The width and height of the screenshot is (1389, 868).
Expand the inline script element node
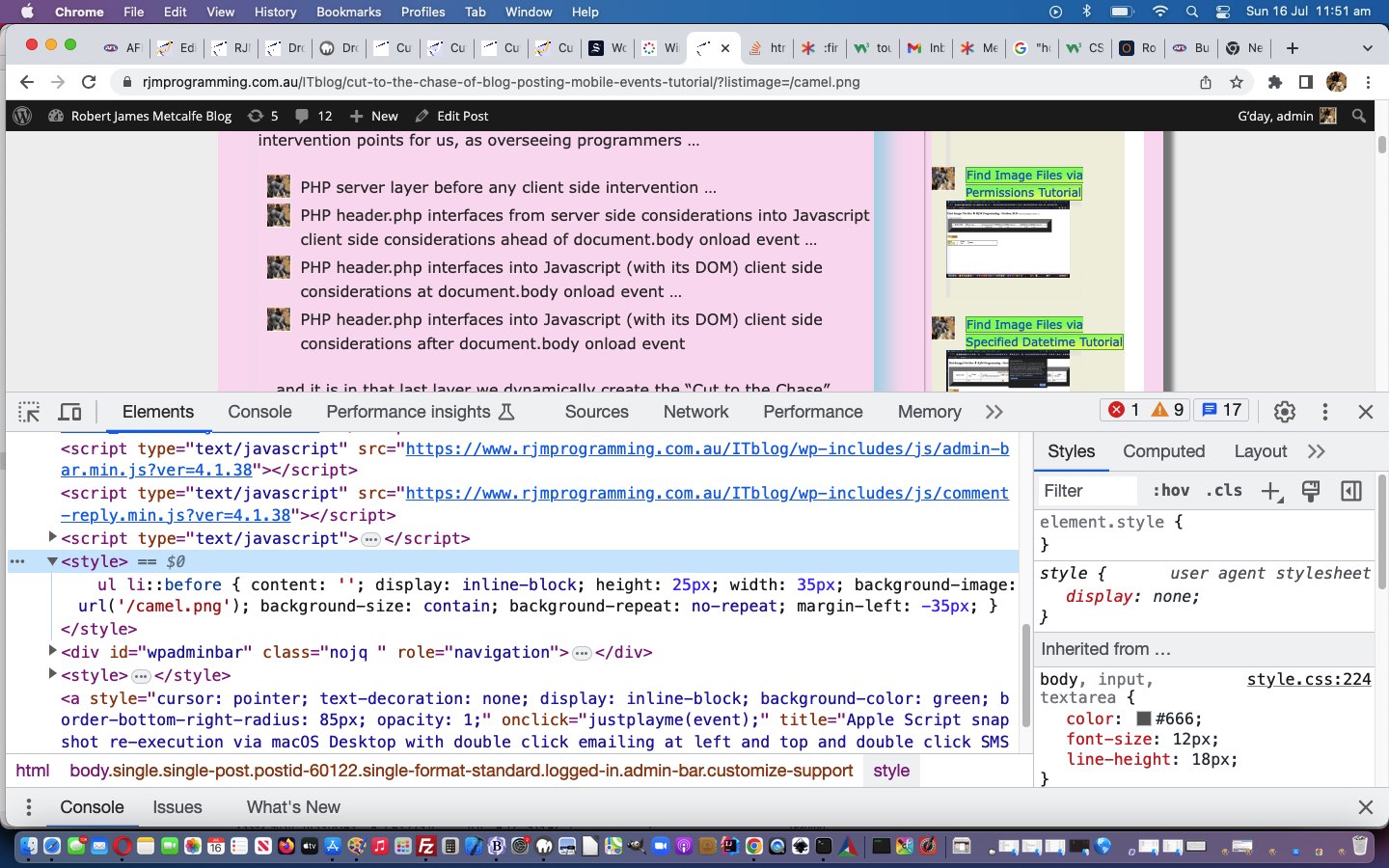(52, 537)
